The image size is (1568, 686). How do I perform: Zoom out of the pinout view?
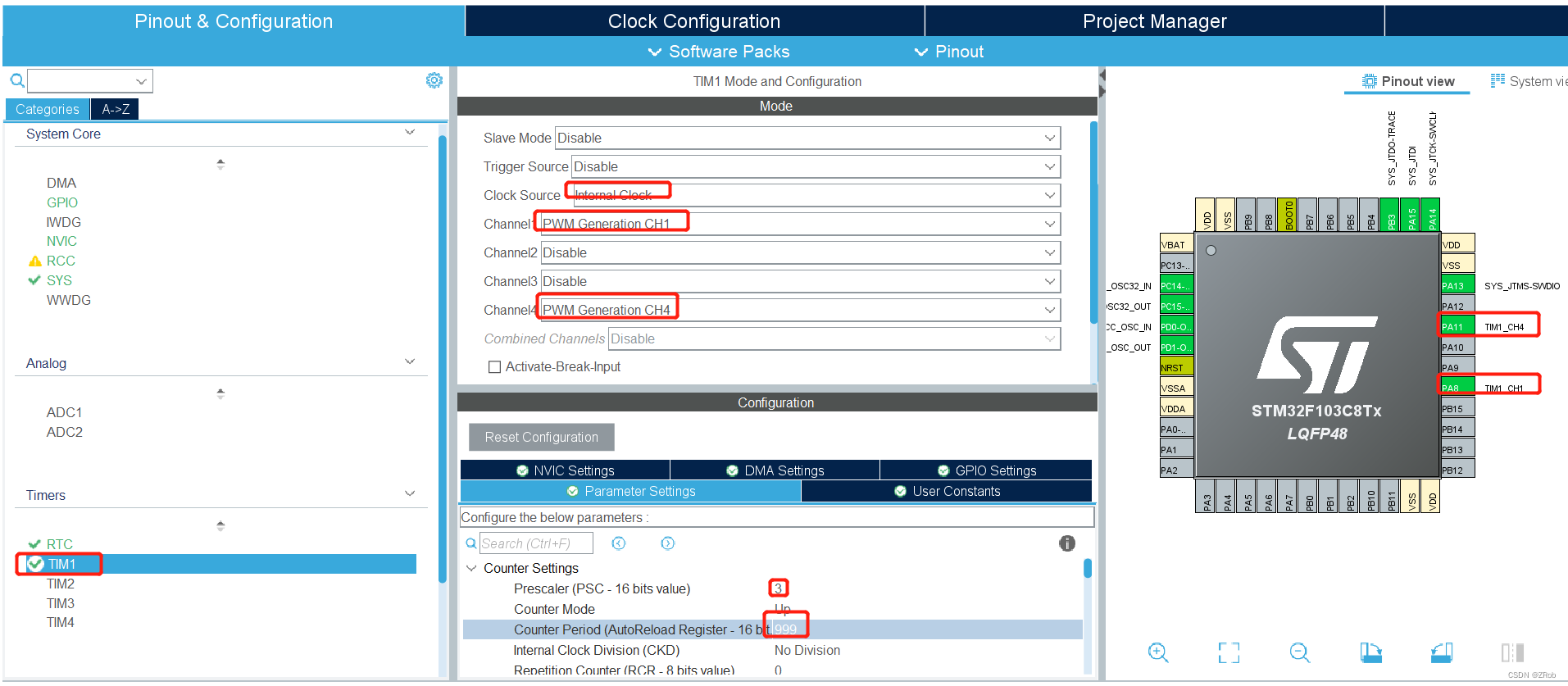click(1300, 652)
